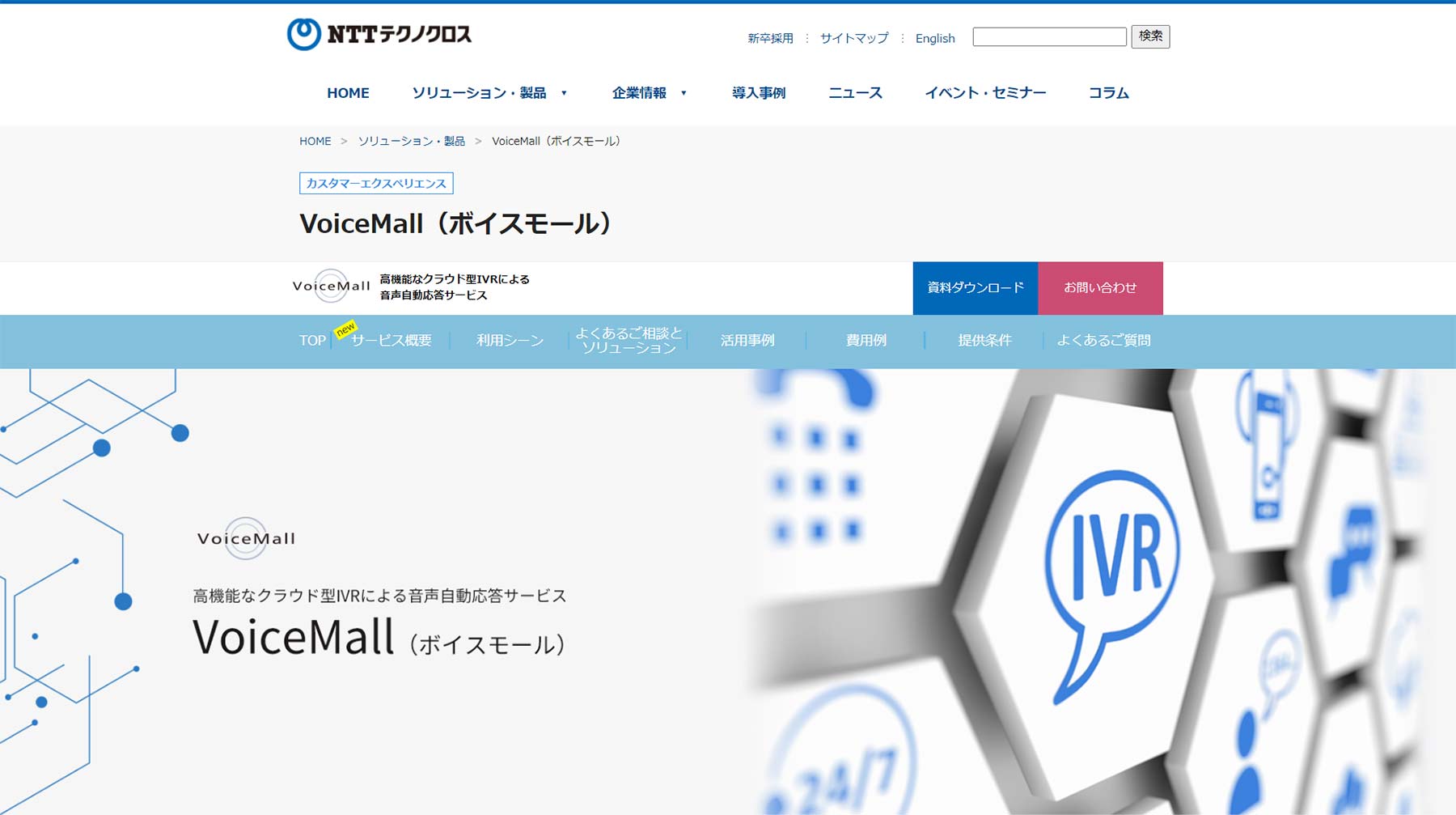
Task: Click the VoiceMall logo in hero banner
Action: tap(246, 538)
